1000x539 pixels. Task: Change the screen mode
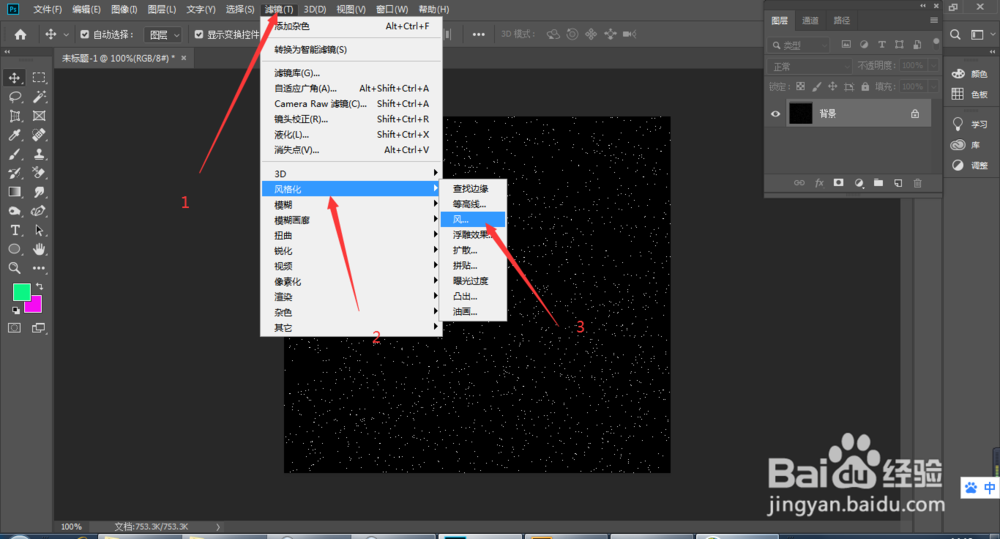[39, 328]
